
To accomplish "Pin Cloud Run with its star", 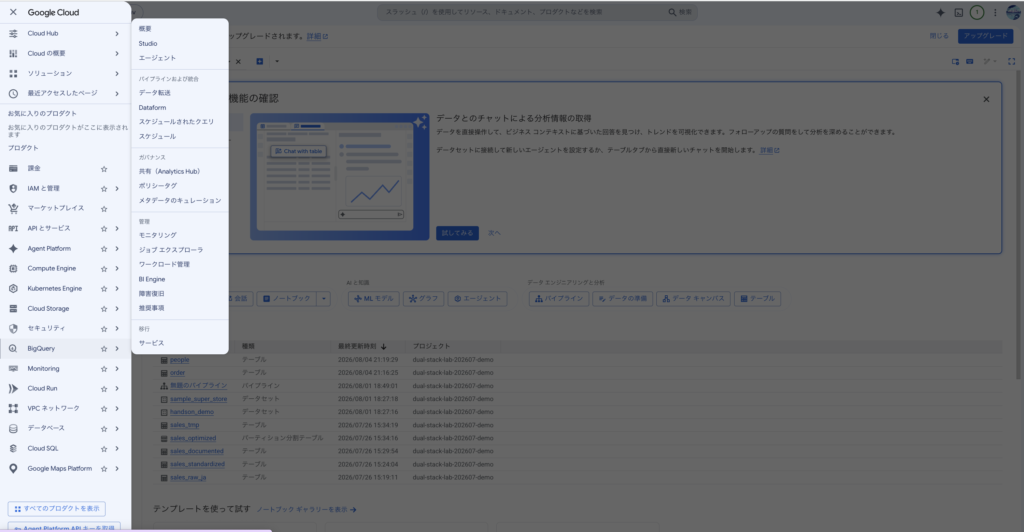I will click(104, 389).
